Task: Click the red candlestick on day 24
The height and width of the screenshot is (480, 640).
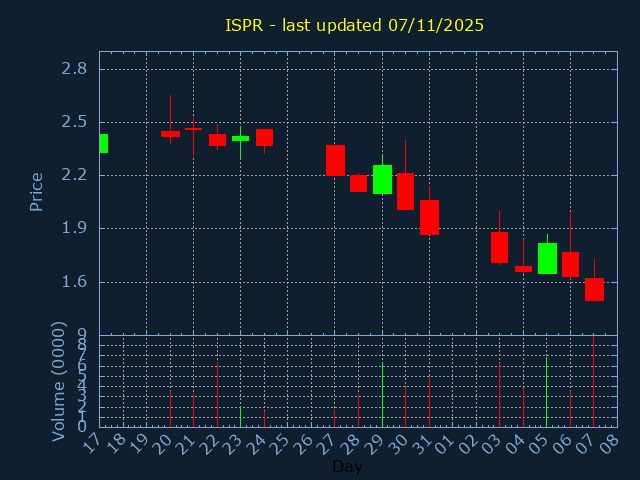Action: coord(264,137)
